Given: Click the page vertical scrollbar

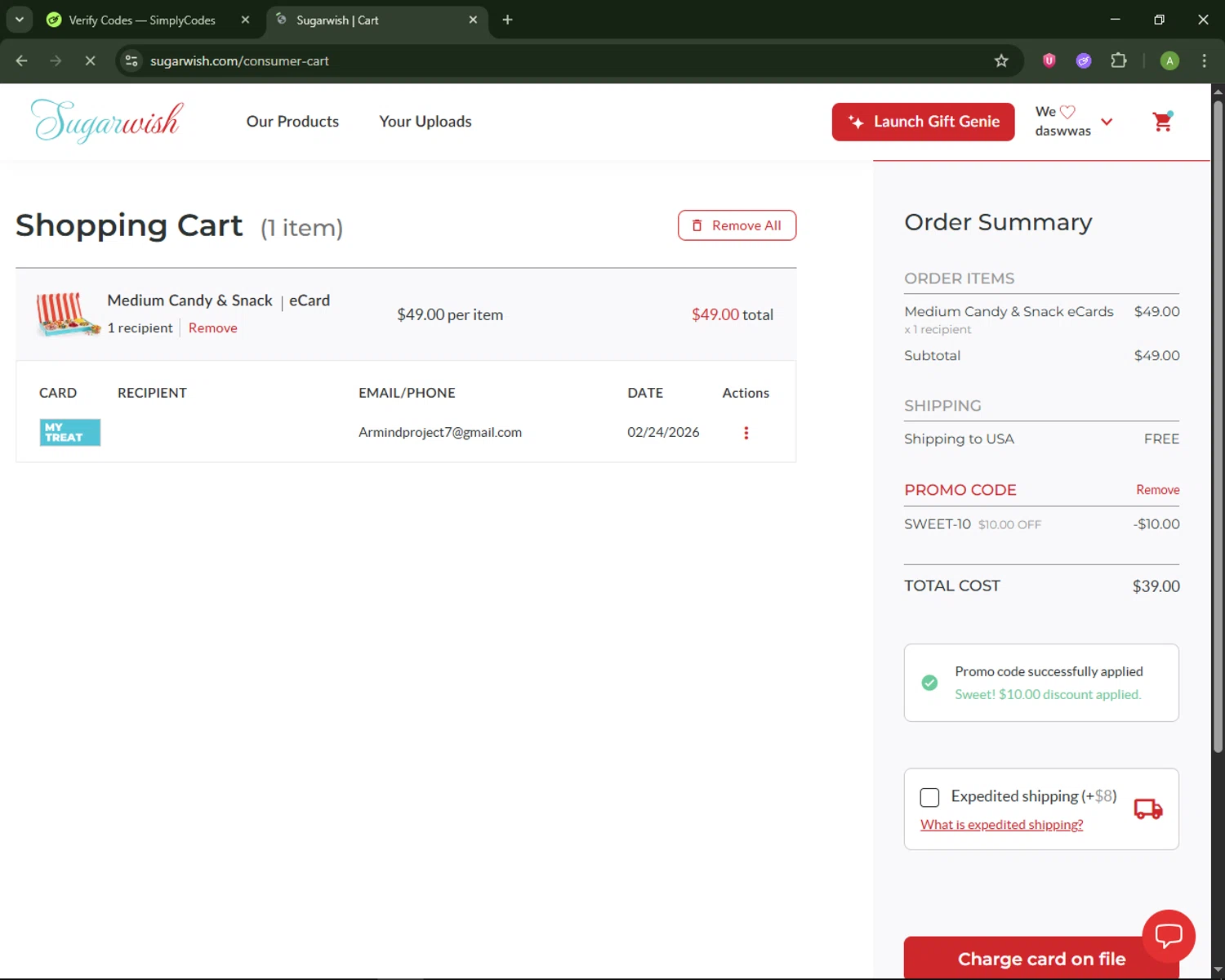Looking at the screenshot, I should click(x=1218, y=425).
